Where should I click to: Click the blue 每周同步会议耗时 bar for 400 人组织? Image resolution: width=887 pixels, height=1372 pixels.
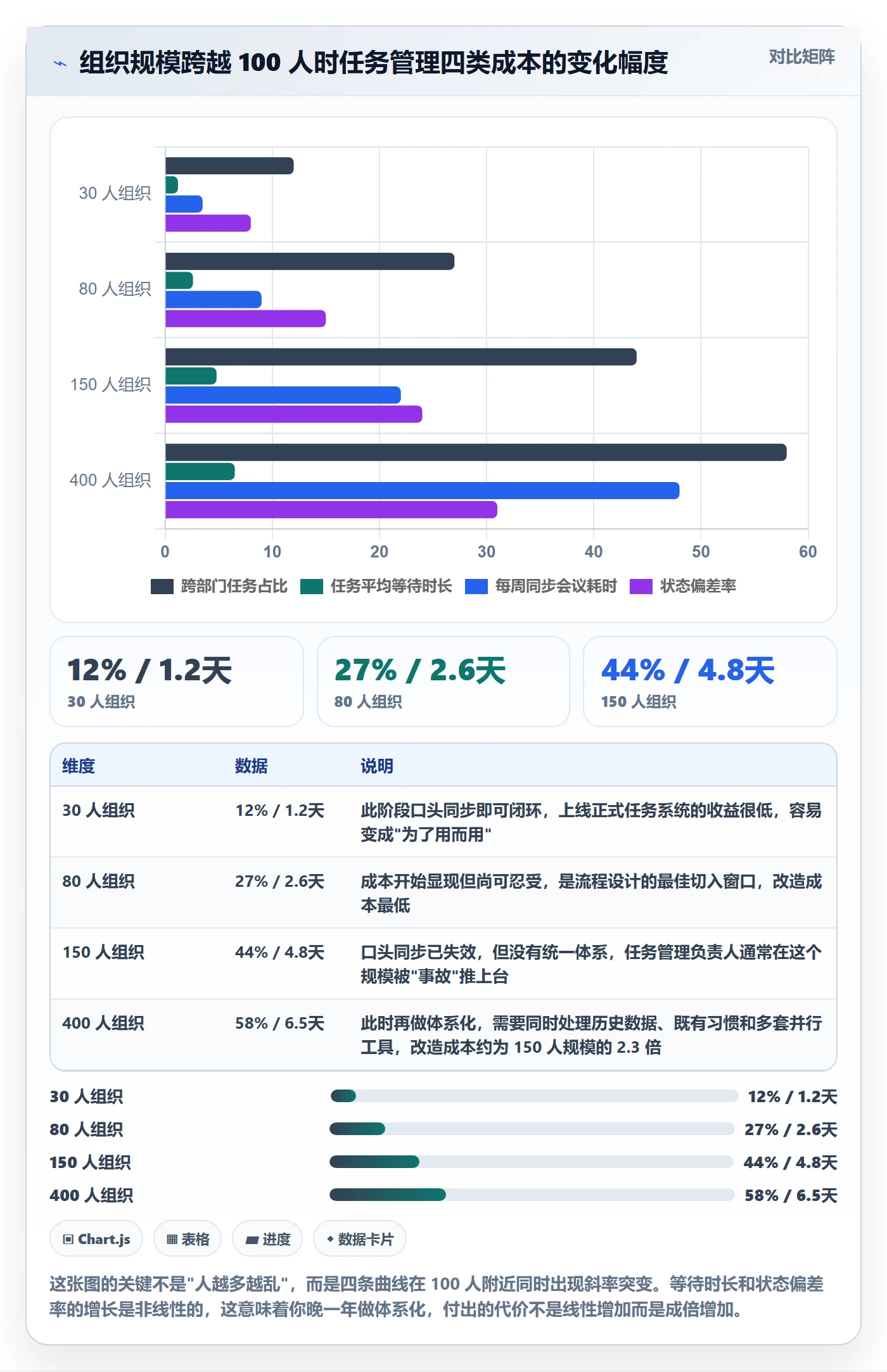pos(423,491)
